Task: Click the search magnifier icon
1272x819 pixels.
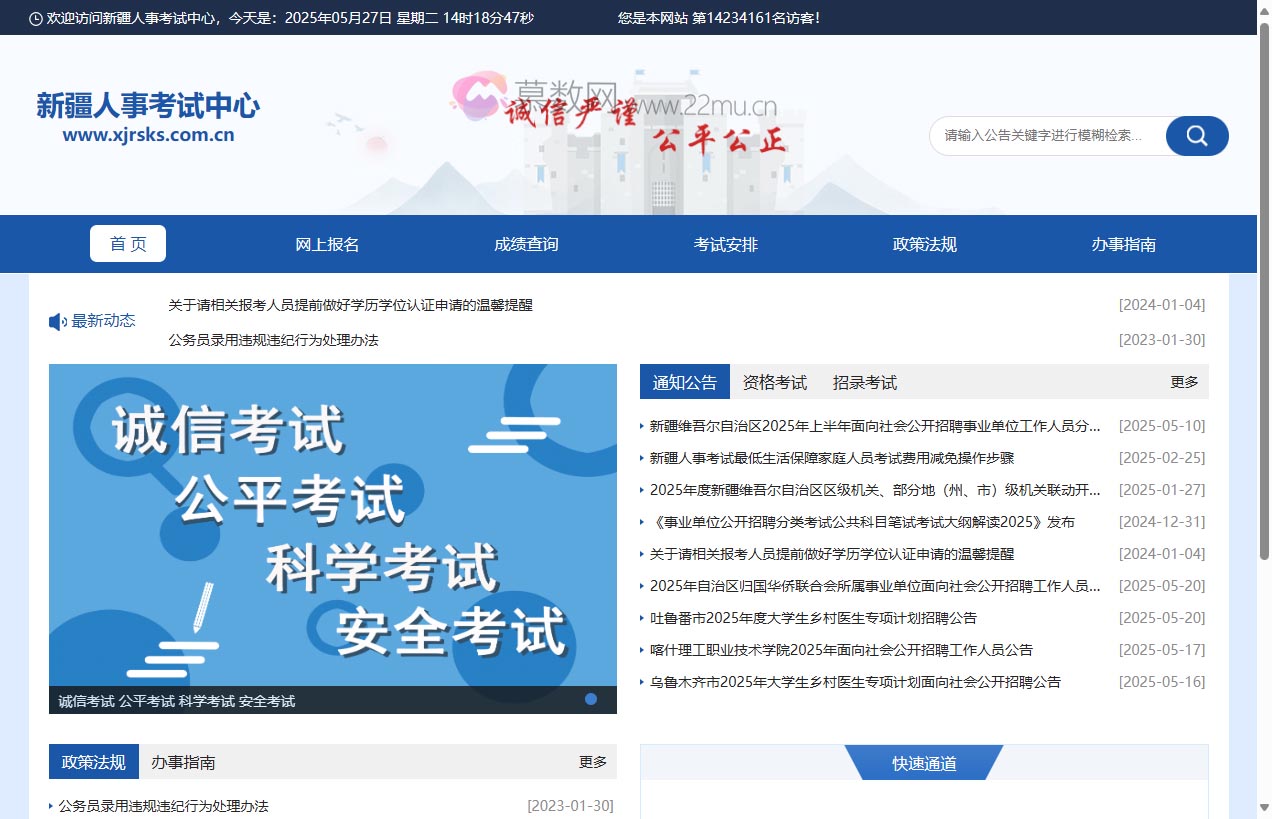Action: 1196,136
